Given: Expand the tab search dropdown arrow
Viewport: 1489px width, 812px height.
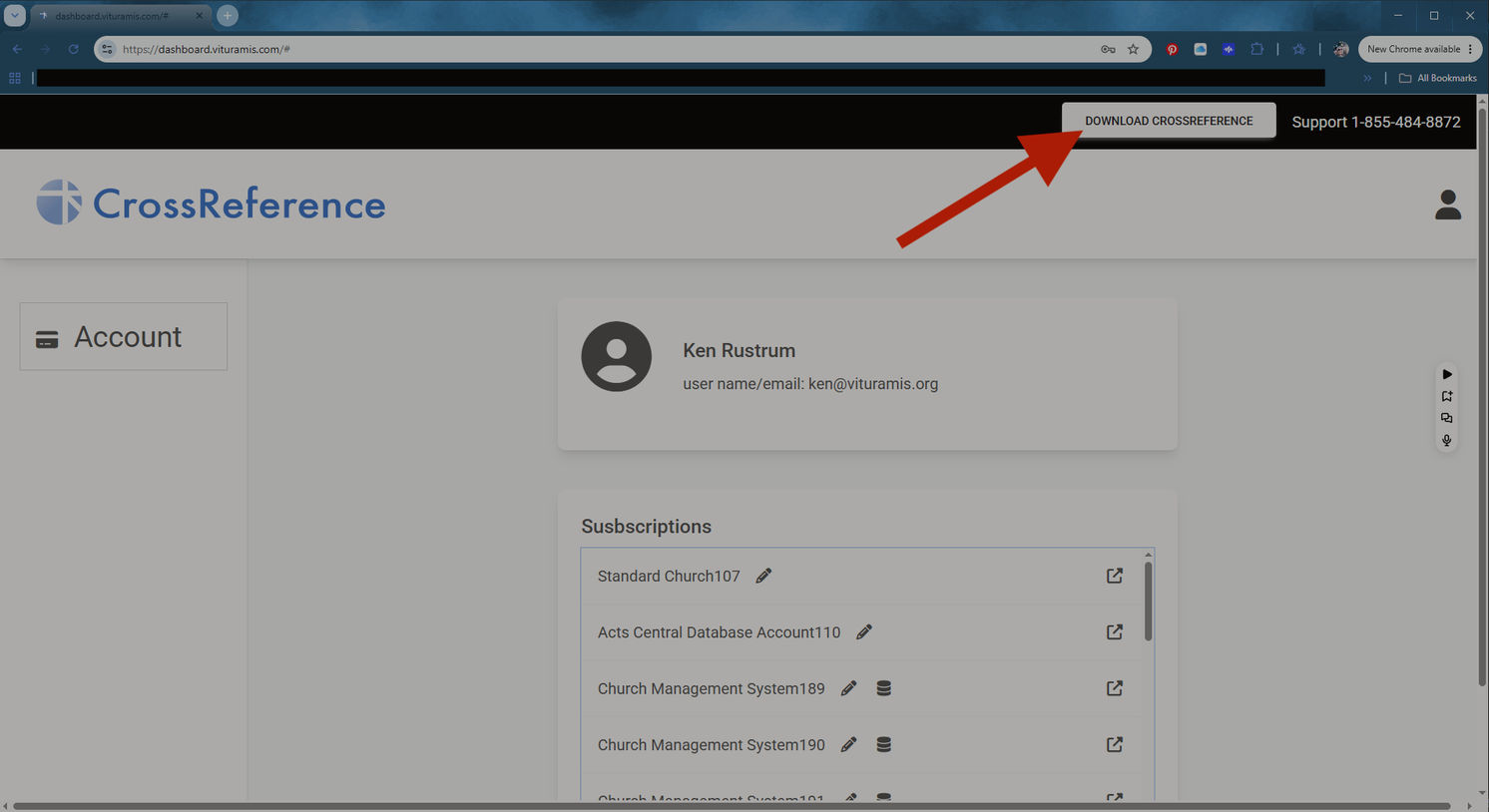Looking at the screenshot, I should [x=15, y=16].
